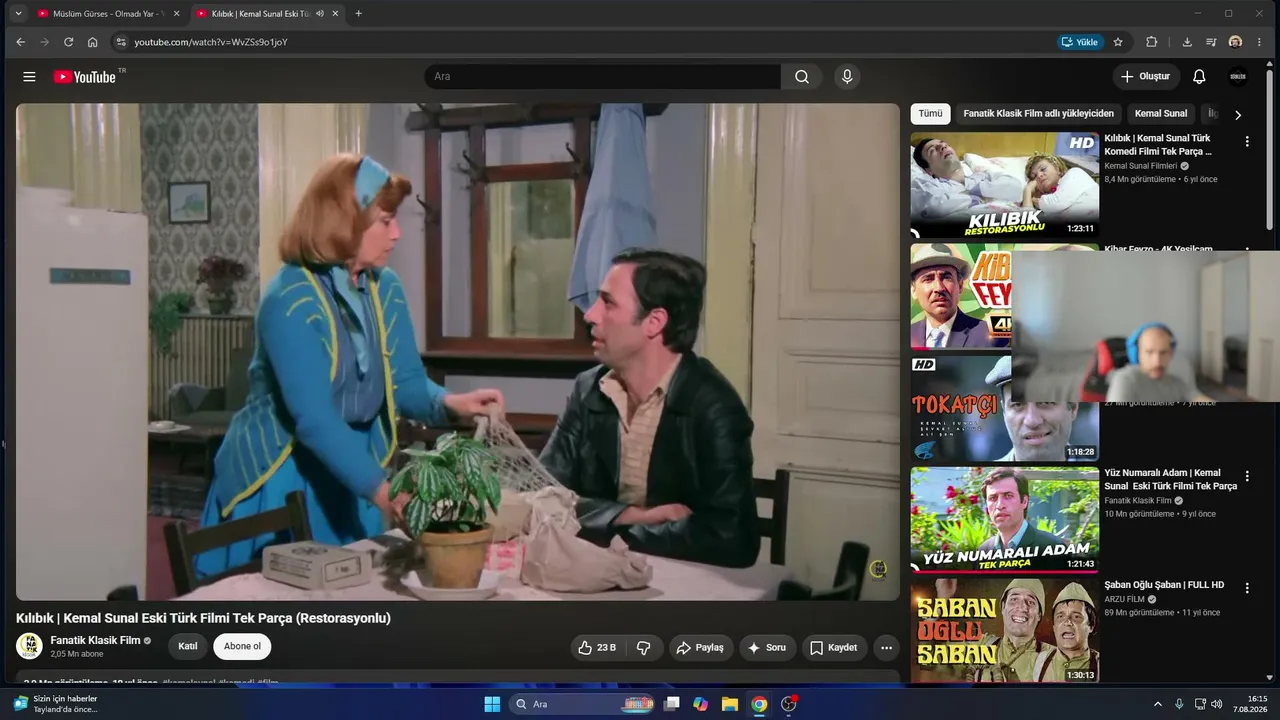Screen dimensions: 1280x720
Task: Open the media control icon in the toolbar
Action: (1211, 42)
